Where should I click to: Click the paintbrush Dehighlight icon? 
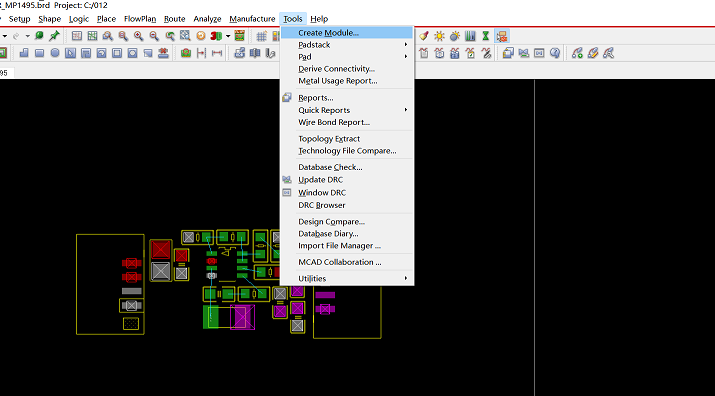pyautogui.click(x=424, y=36)
